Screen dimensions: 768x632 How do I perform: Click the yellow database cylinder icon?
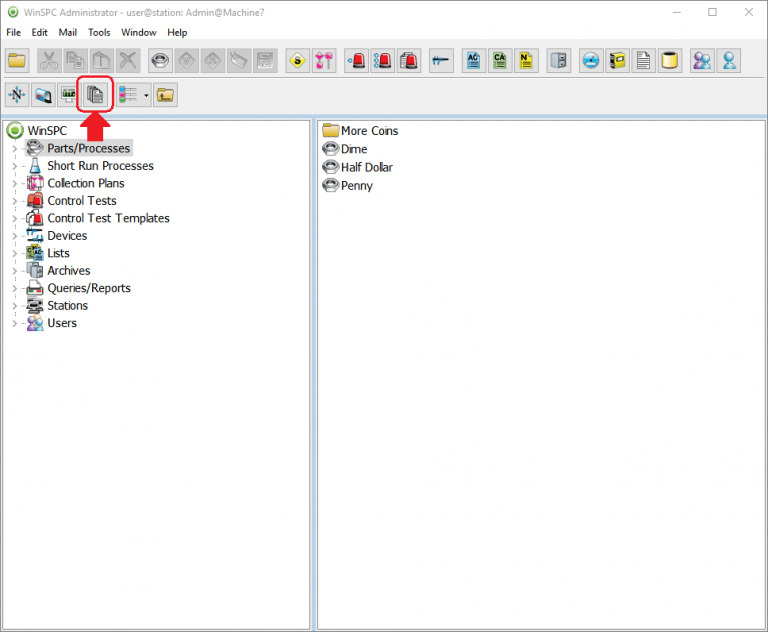(x=670, y=61)
